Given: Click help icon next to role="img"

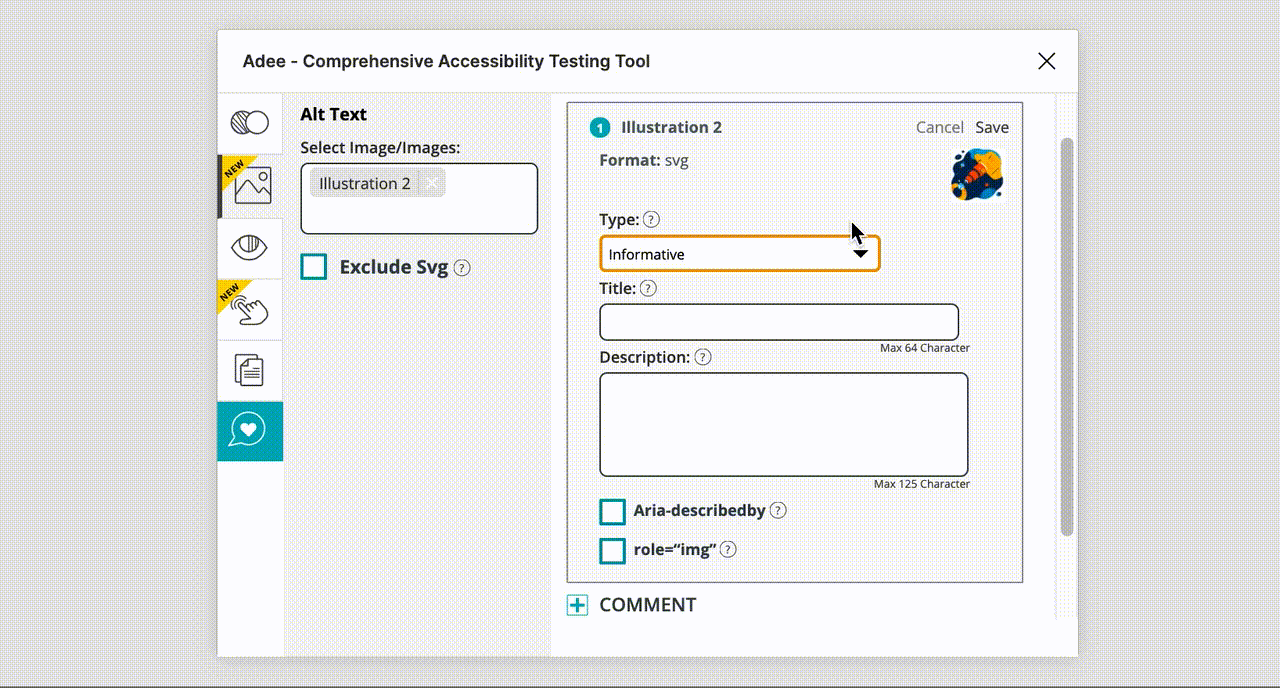Looking at the screenshot, I should point(728,549).
